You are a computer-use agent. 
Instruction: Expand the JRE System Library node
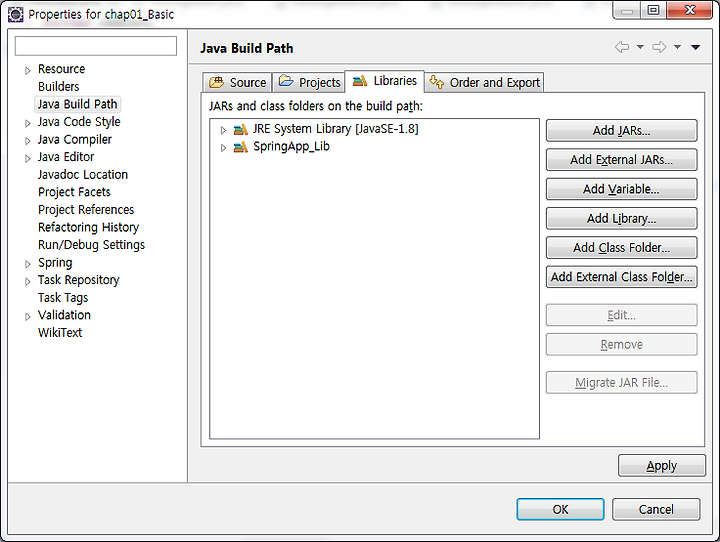coord(223,130)
